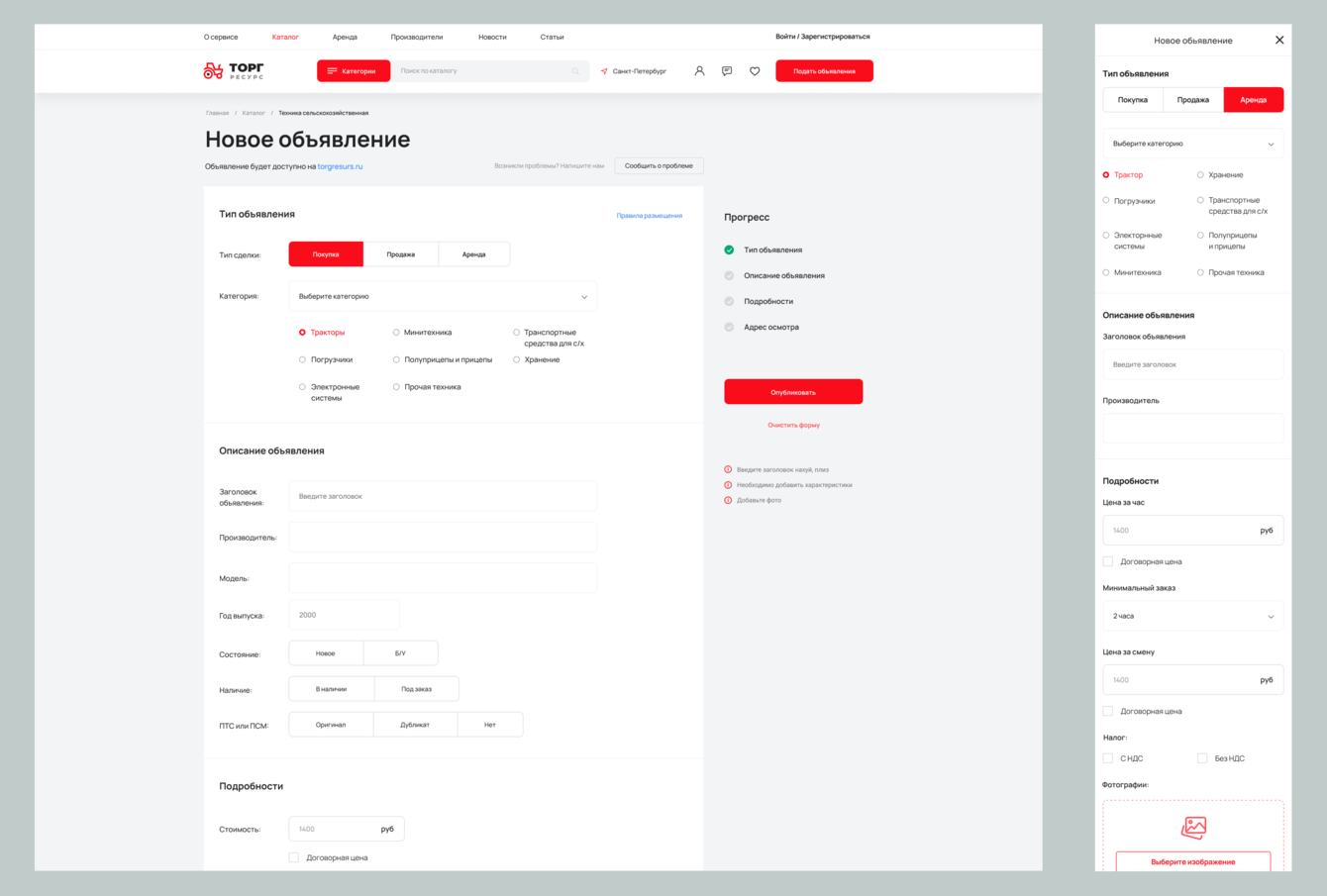
Task: Choose Новое for Состояние
Action: point(326,653)
